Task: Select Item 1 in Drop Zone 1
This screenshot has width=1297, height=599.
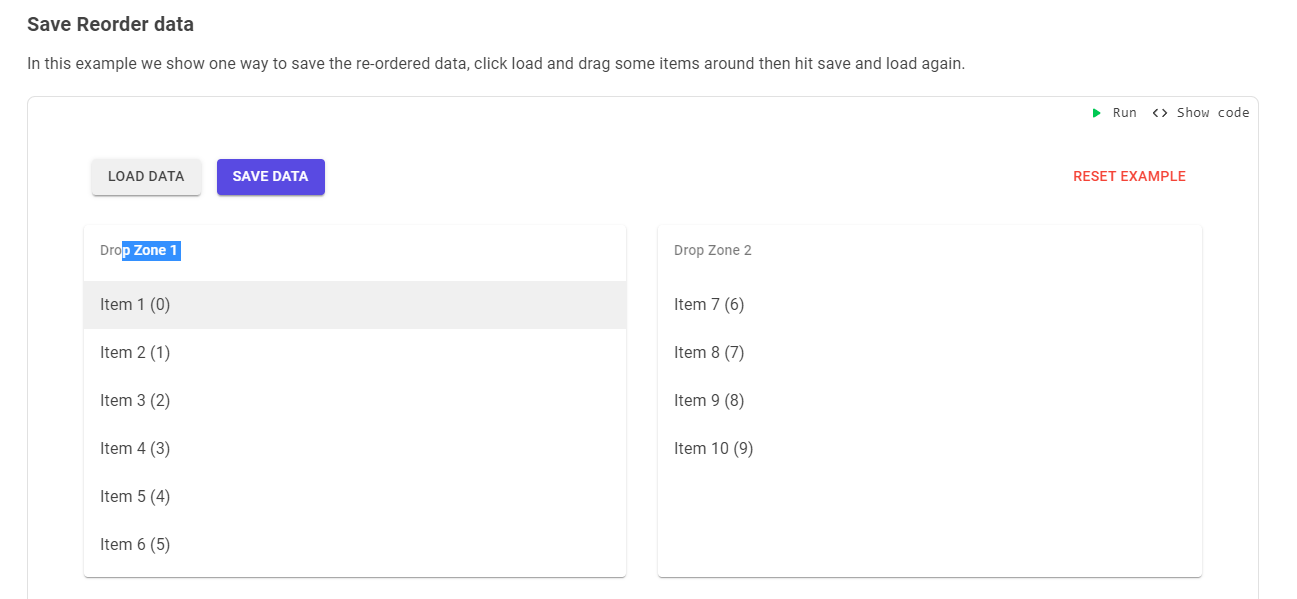Action: point(134,304)
